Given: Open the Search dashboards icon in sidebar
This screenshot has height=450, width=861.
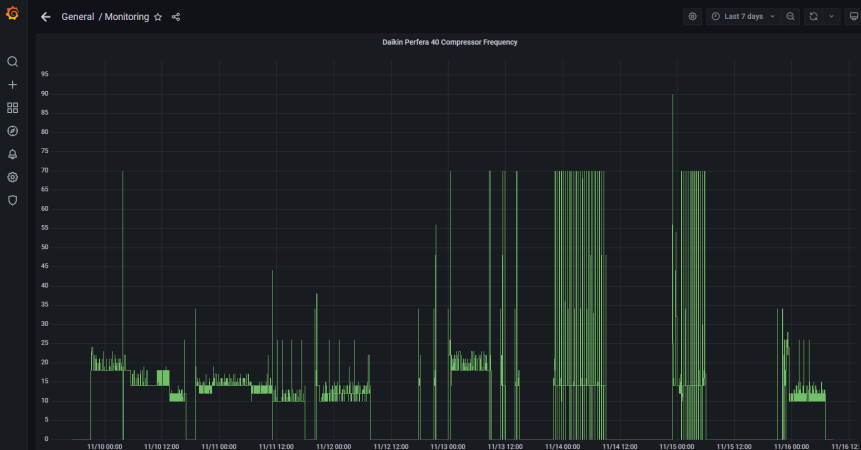Looking at the screenshot, I should (x=12, y=62).
